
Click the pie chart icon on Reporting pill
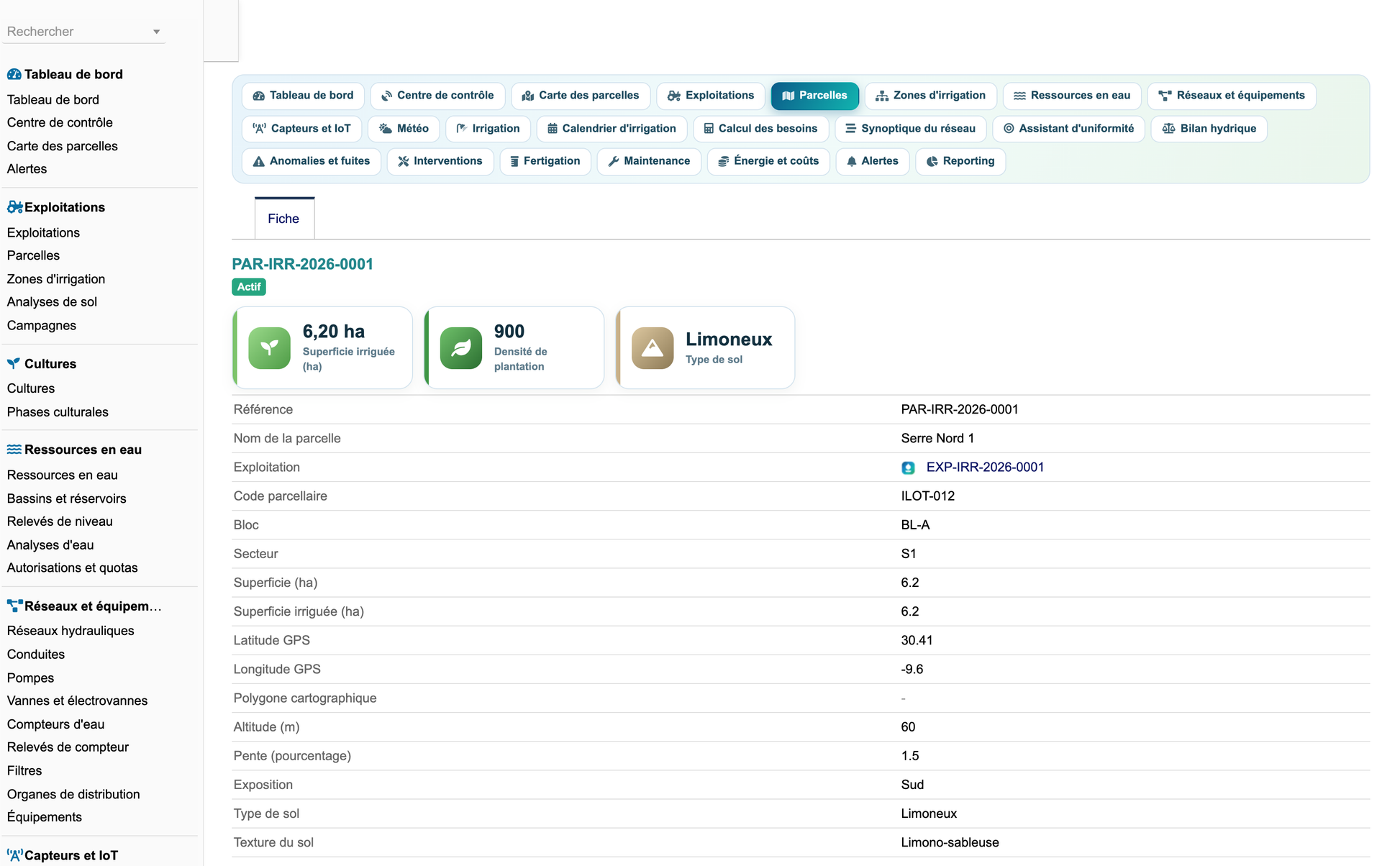[x=932, y=161]
